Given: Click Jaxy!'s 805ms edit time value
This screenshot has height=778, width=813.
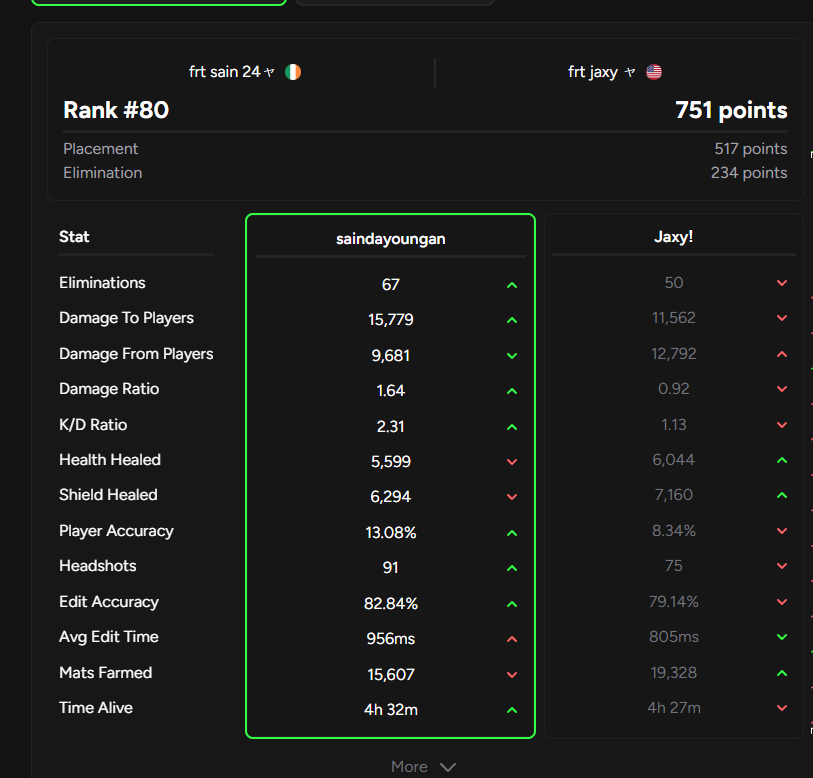Looking at the screenshot, I should pos(674,637).
